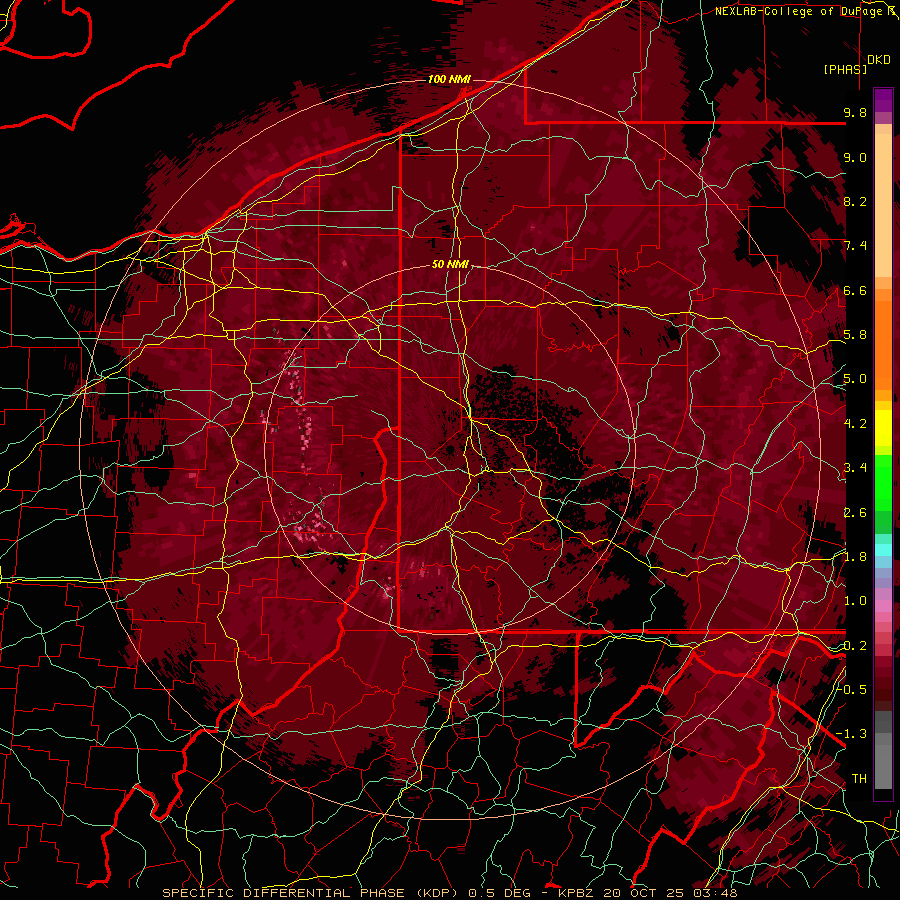
Task: Click the 9.0 legend value
Action: click(x=855, y=157)
